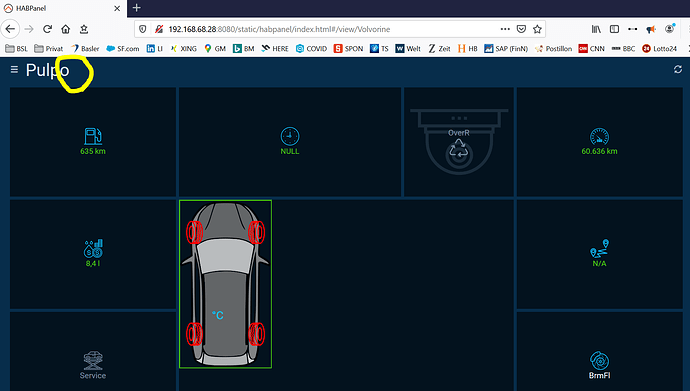690x391 pixels.
Task: Open the Zeit bookmark
Action: coord(439,48)
